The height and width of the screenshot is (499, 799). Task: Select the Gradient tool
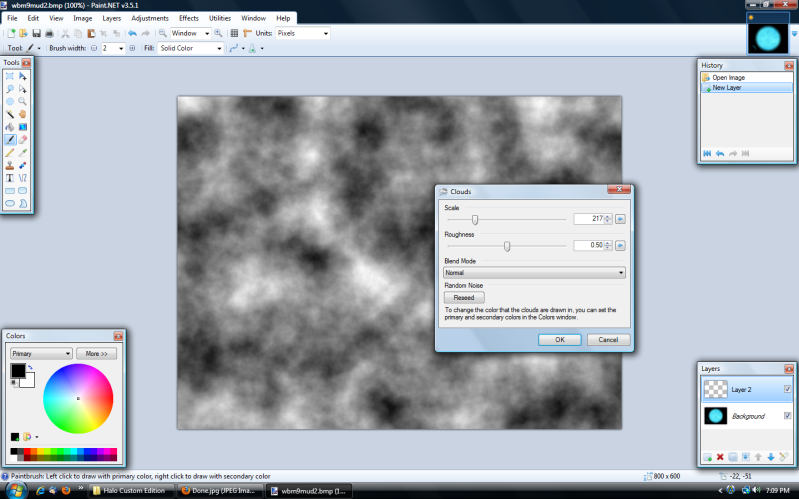[22, 127]
